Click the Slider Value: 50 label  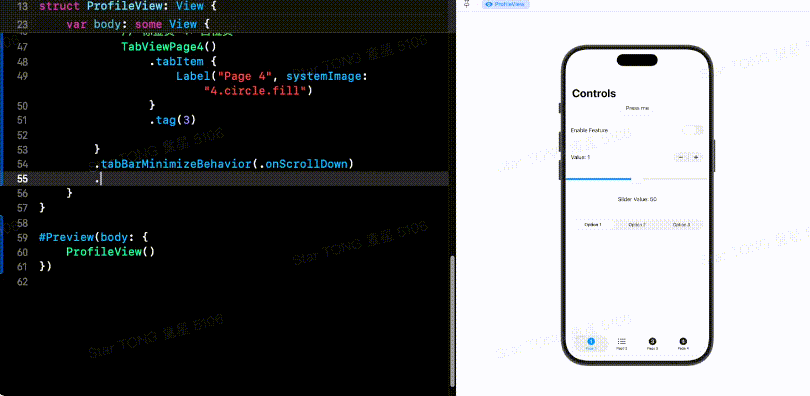pyautogui.click(x=637, y=199)
